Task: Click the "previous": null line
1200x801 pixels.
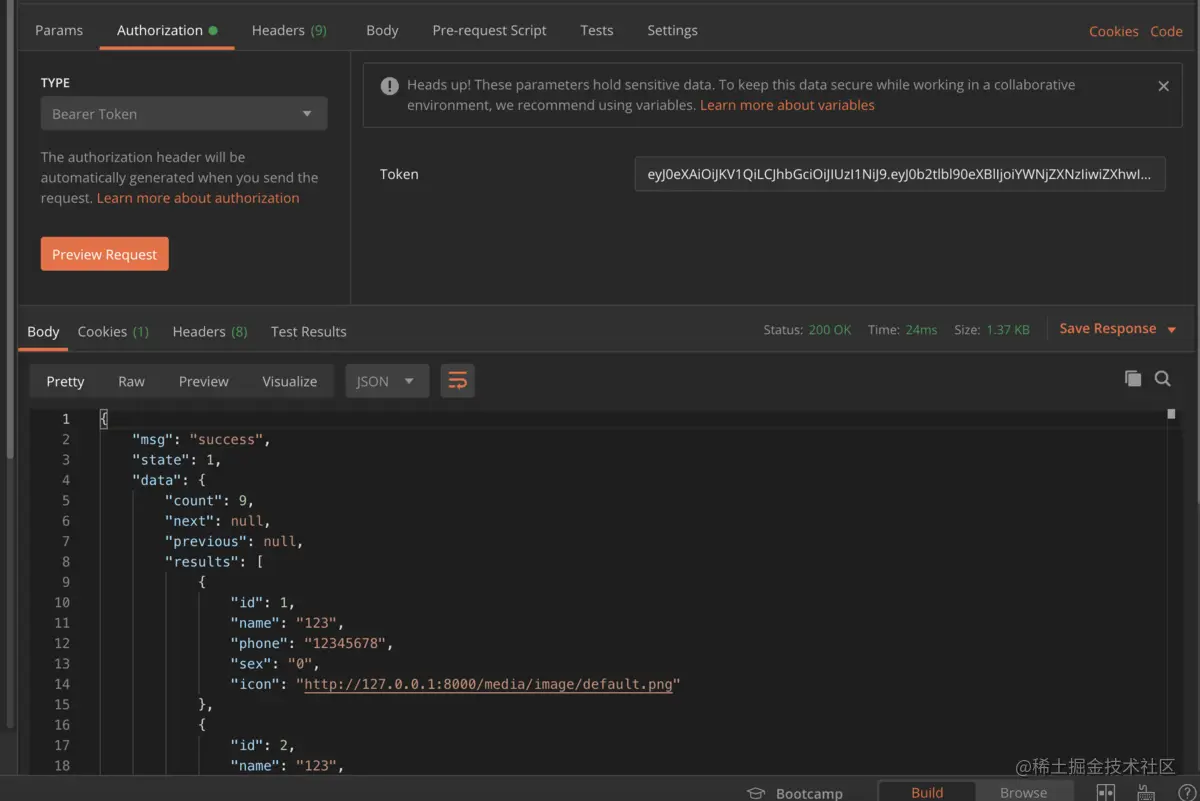Action: (233, 541)
